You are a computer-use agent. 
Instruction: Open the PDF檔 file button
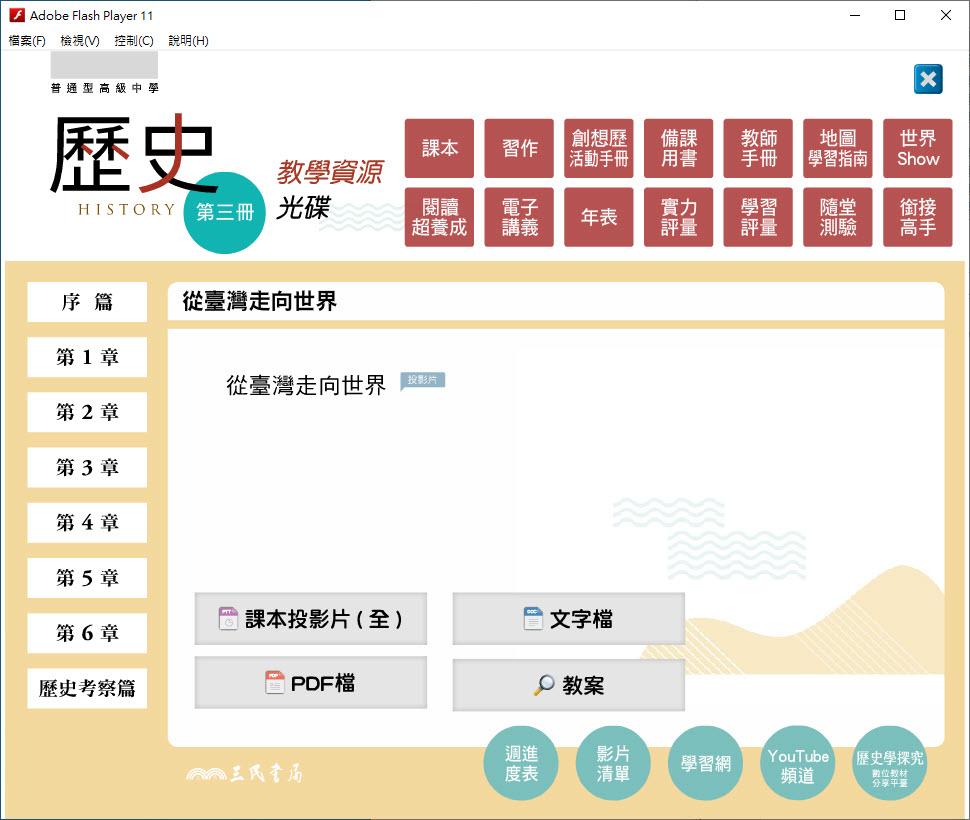311,684
